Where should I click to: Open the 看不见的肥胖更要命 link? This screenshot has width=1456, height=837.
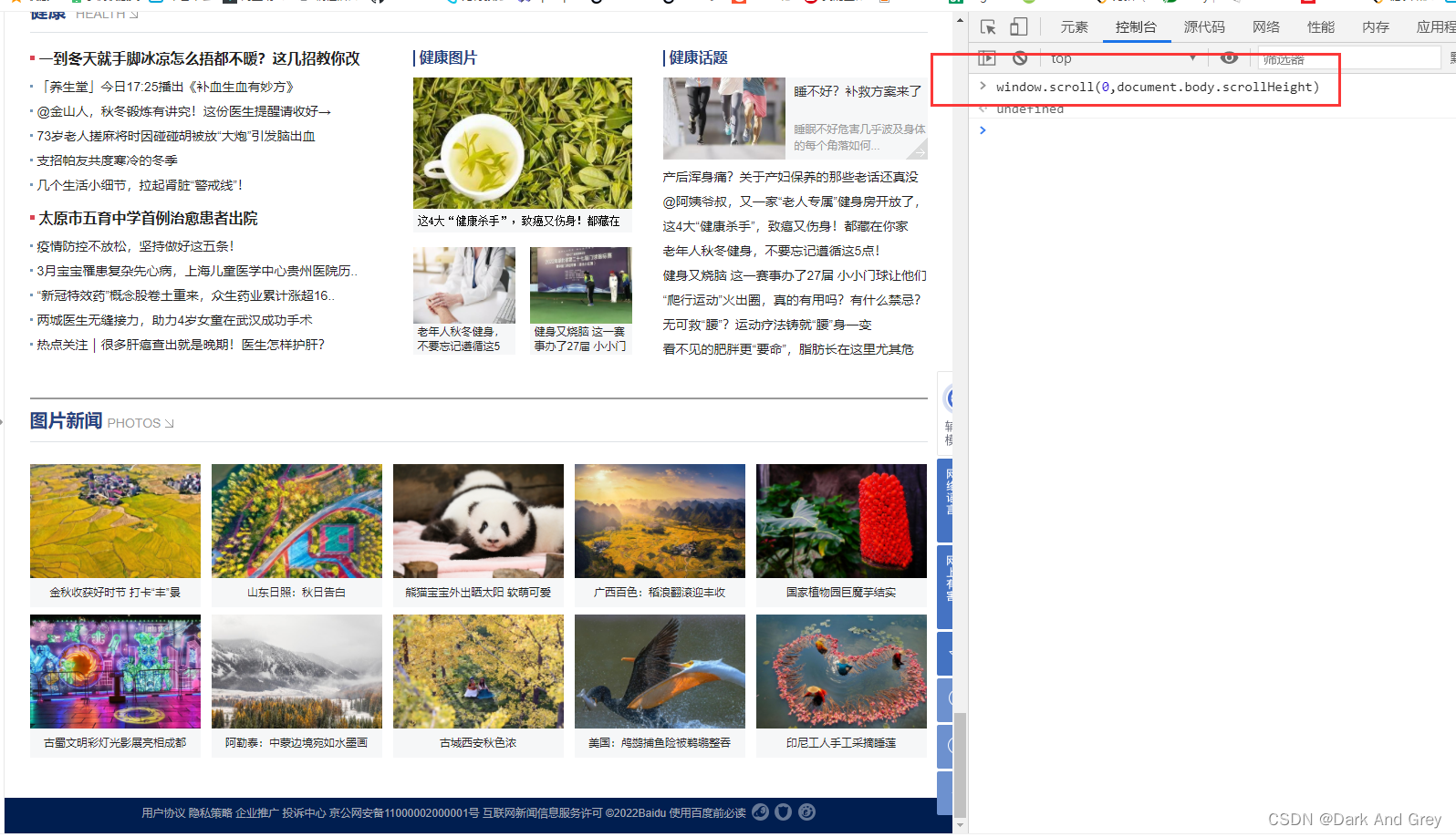pos(788,350)
